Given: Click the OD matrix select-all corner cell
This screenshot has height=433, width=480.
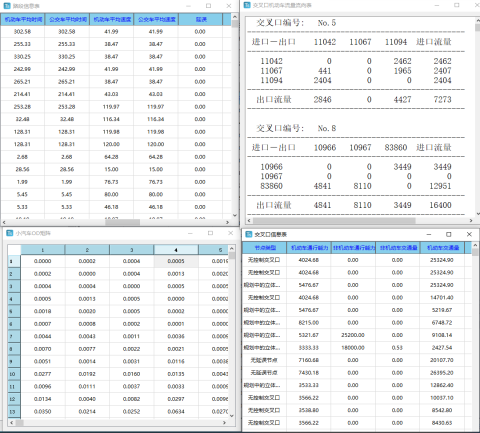Looking at the screenshot, I should (14, 250).
